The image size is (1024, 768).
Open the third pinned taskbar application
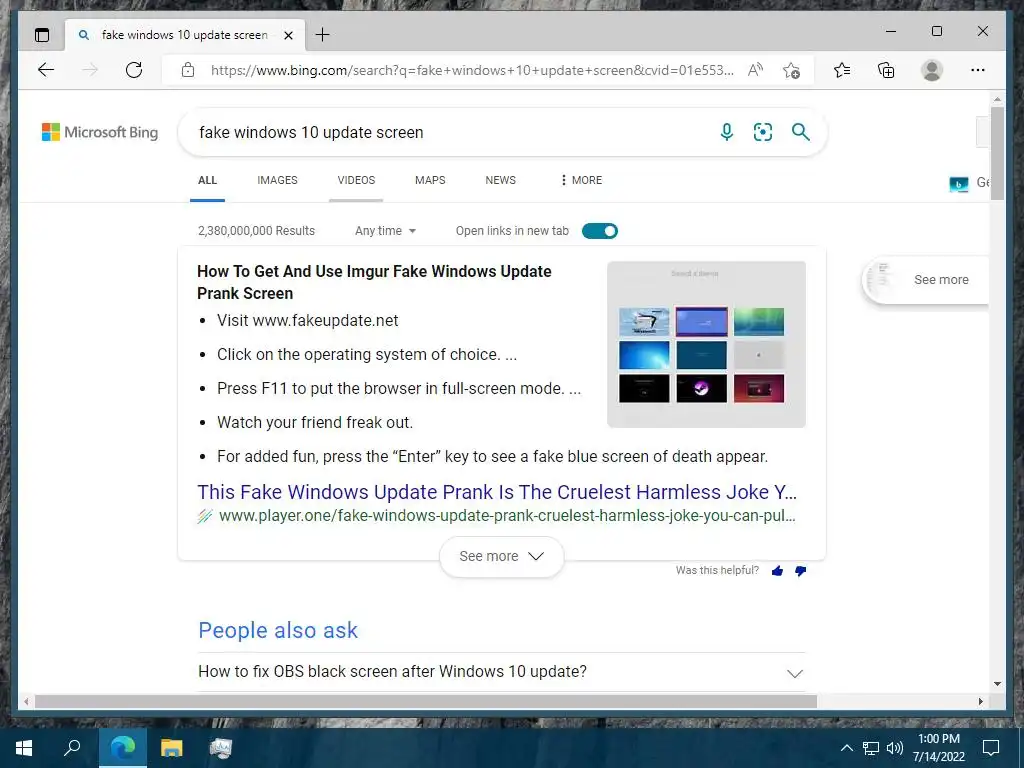pyautogui.click(x=221, y=748)
